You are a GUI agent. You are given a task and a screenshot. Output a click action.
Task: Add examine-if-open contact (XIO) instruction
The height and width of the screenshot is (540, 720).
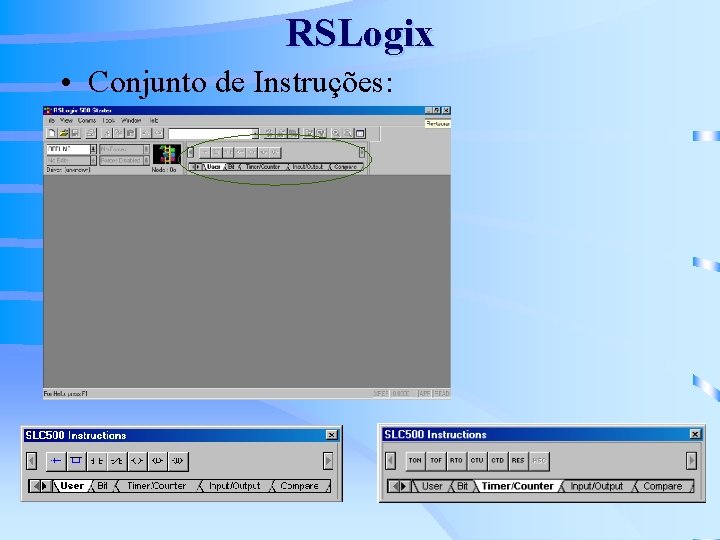117,461
